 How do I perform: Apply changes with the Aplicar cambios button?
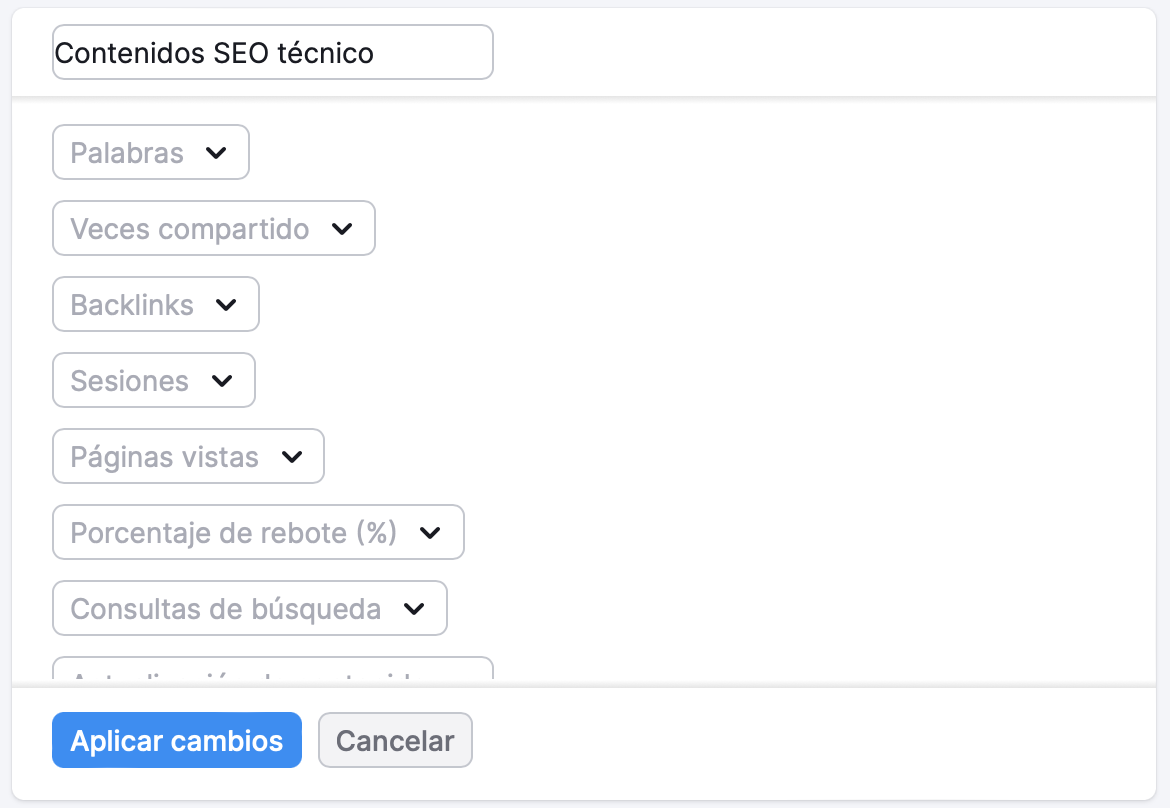(x=176, y=740)
